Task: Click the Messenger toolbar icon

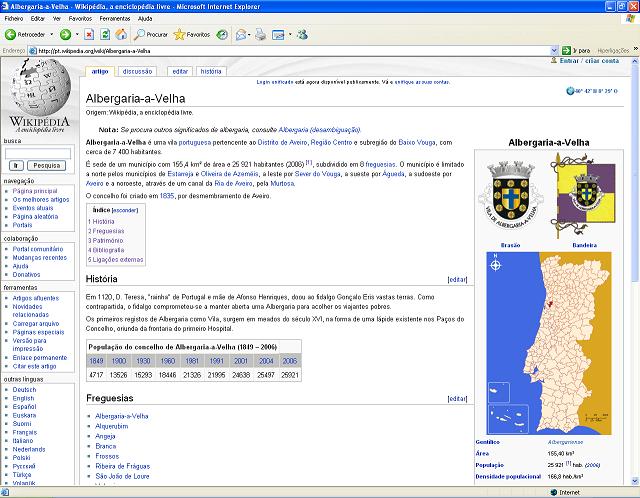Action: (302, 35)
